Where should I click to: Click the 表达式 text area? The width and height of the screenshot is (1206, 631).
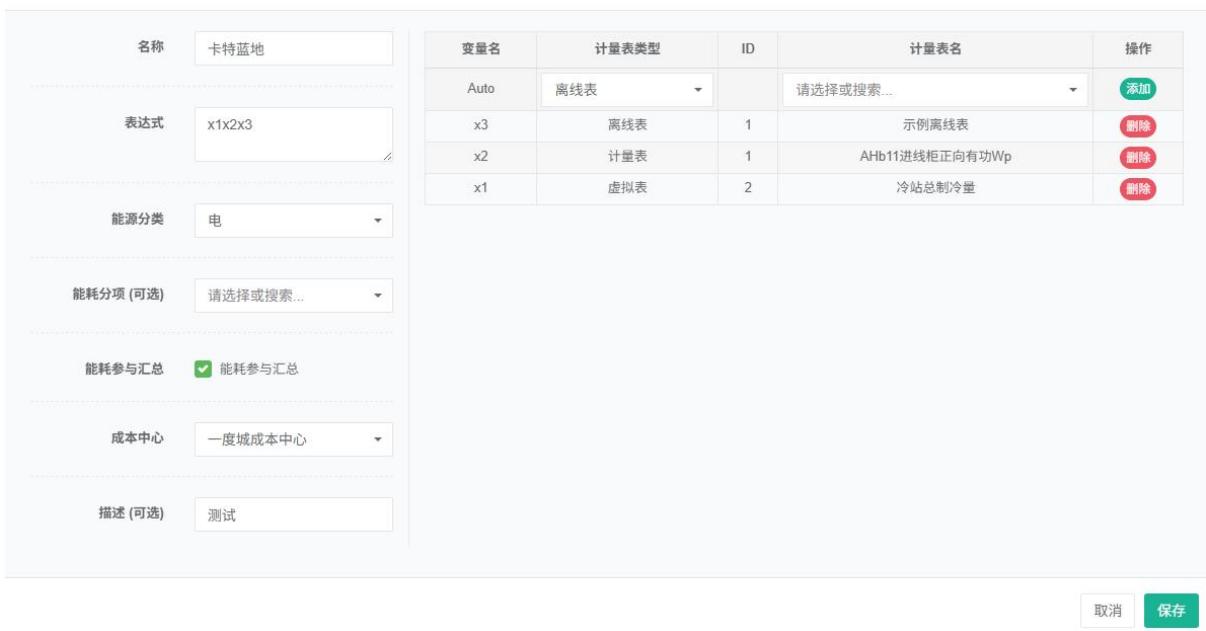[x=293, y=134]
